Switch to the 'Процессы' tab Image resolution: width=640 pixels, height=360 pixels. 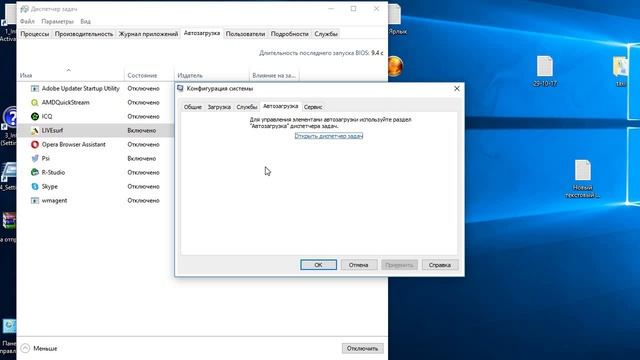tap(35, 34)
